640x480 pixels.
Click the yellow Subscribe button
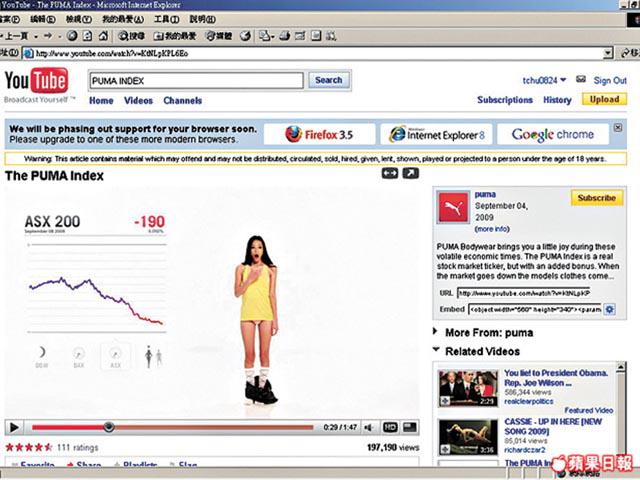597,198
